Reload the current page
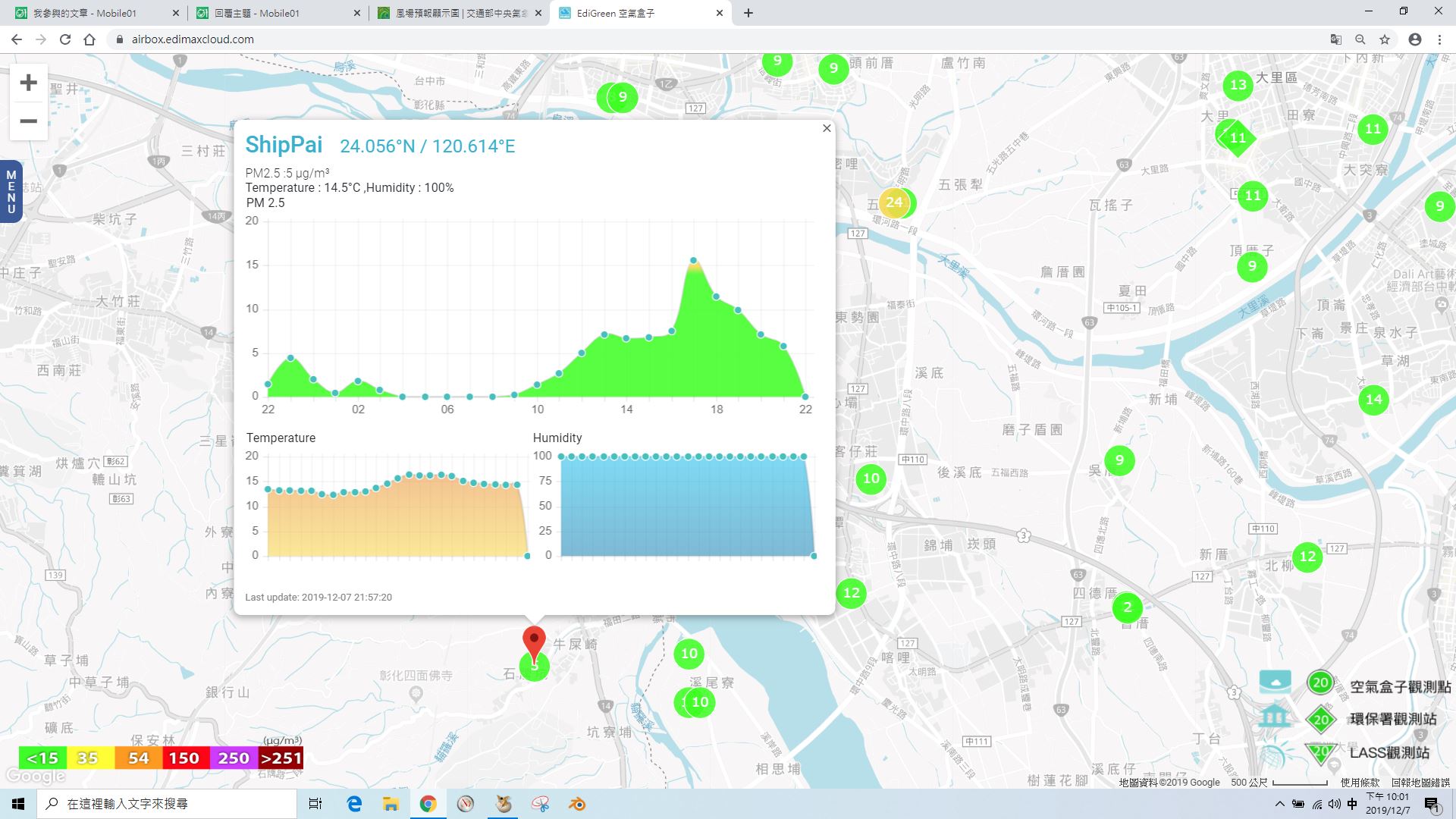 pyautogui.click(x=65, y=39)
